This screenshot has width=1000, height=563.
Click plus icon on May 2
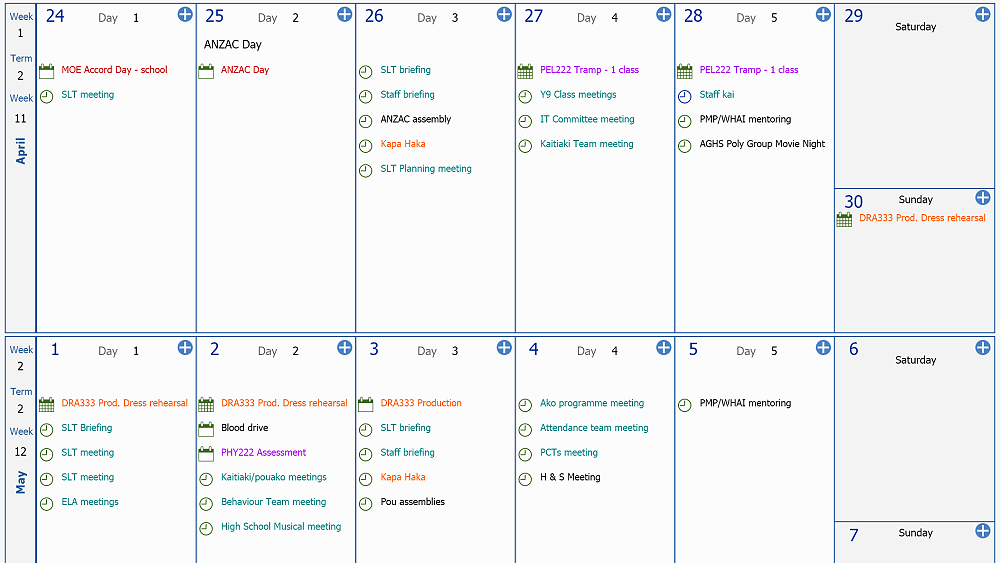pos(344,347)
